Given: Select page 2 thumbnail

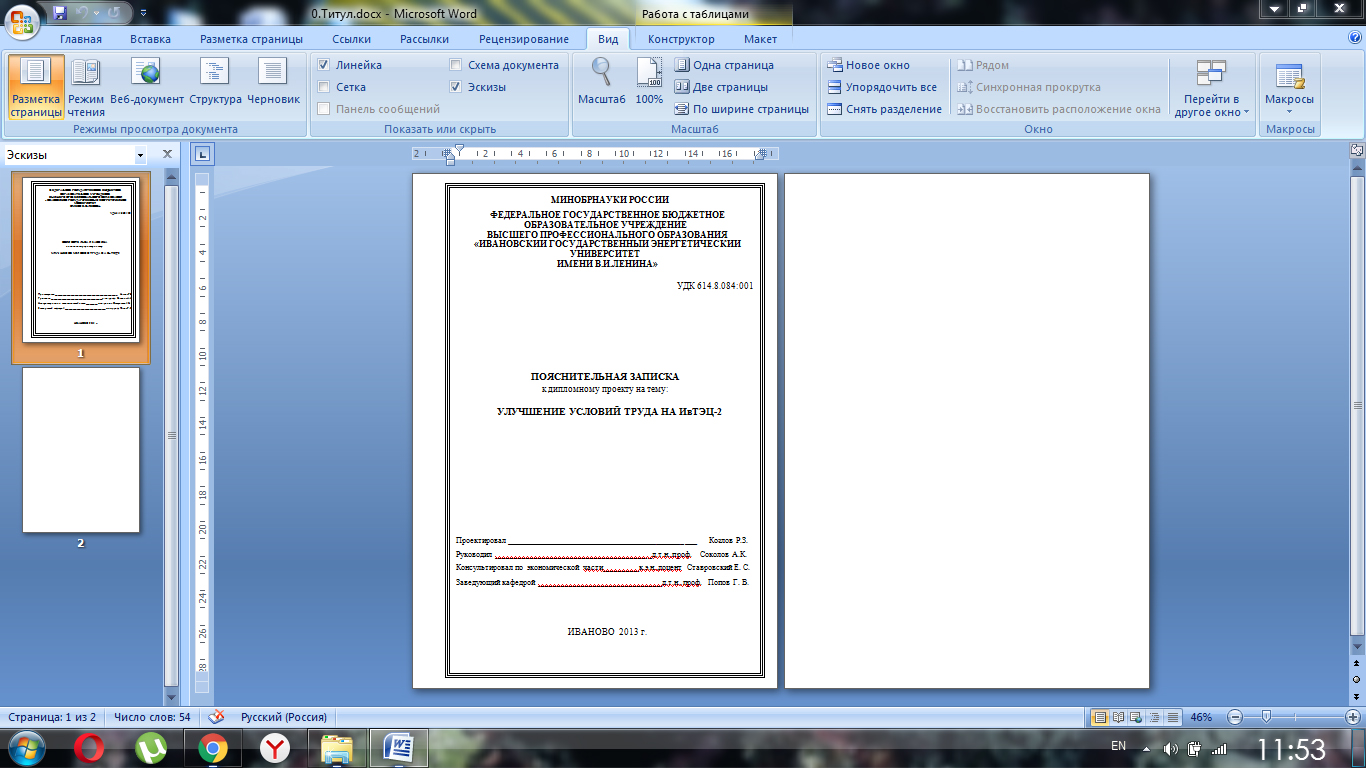Looking at the screenshot, I should tap(81, 450).
